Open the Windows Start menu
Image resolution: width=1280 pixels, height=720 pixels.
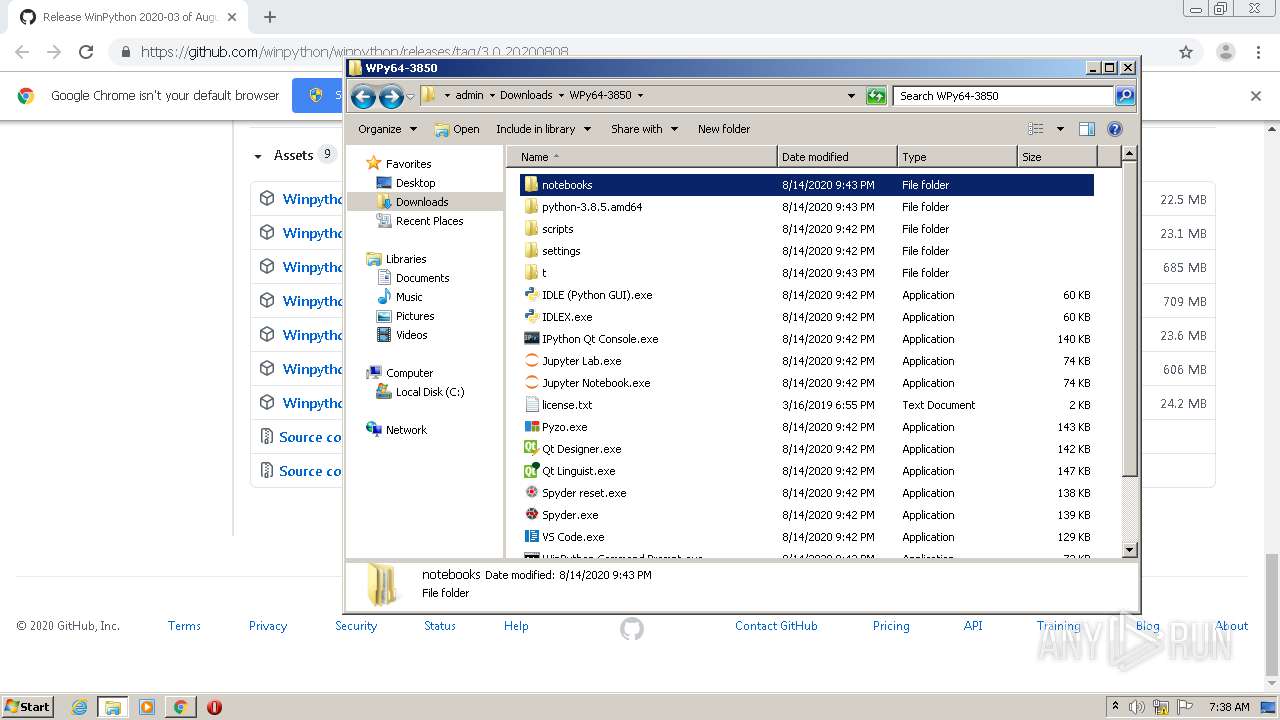click(x=27, y=707)
